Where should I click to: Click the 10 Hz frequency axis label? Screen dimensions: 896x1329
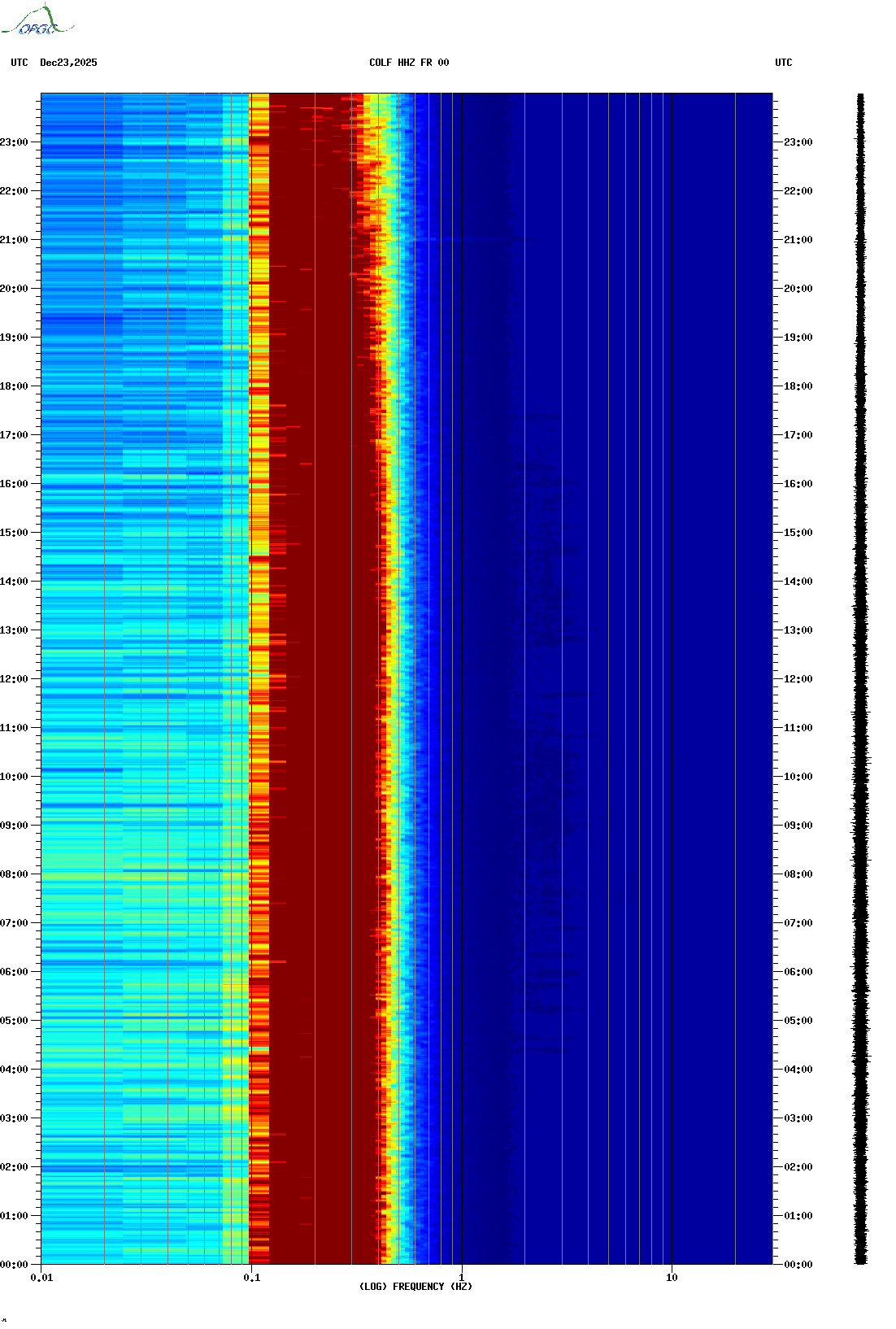tap(672, 1277)
